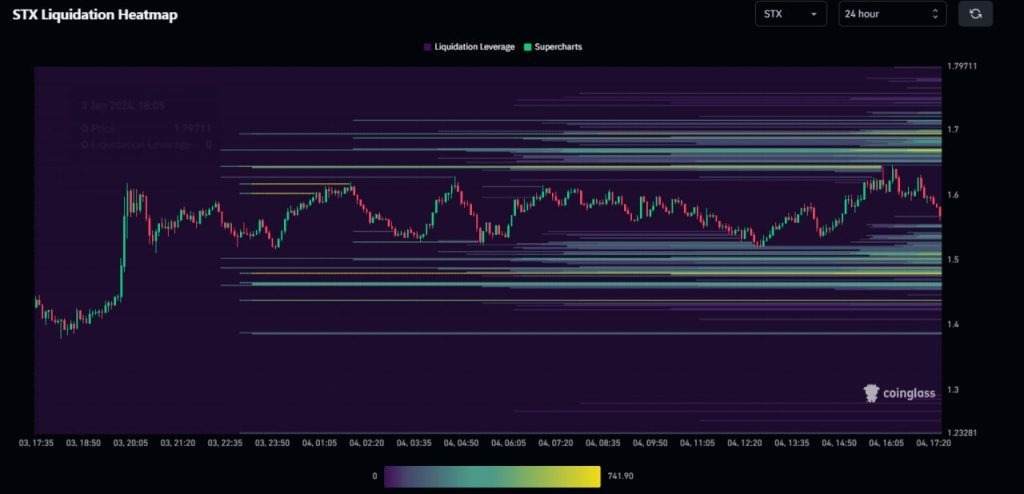
Task: Click the 1.5 price axis label
Action: [x=952, y=260]
